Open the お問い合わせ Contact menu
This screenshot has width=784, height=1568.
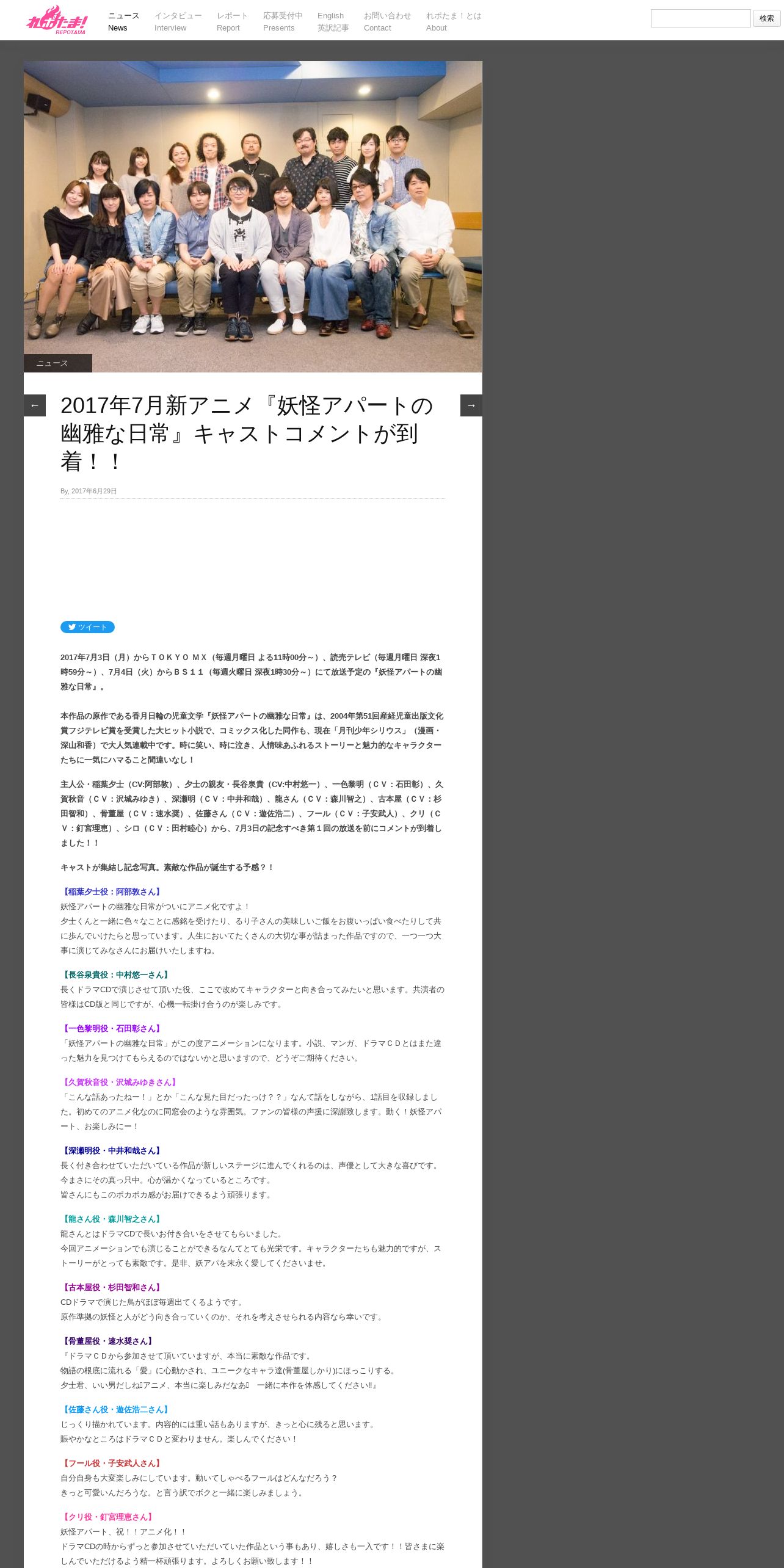387,21
